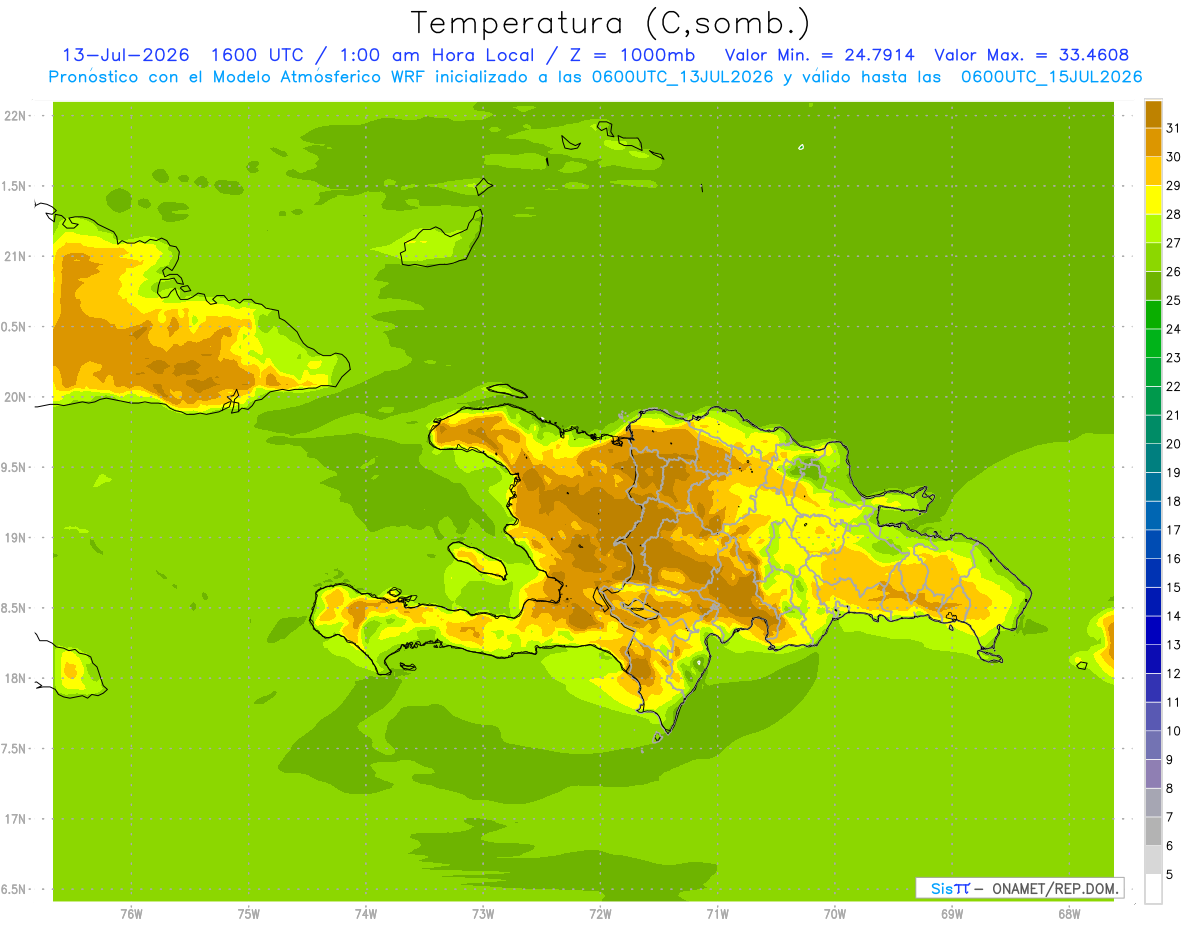
Task: Click the legend value 25
Action: pos(1174,300)
